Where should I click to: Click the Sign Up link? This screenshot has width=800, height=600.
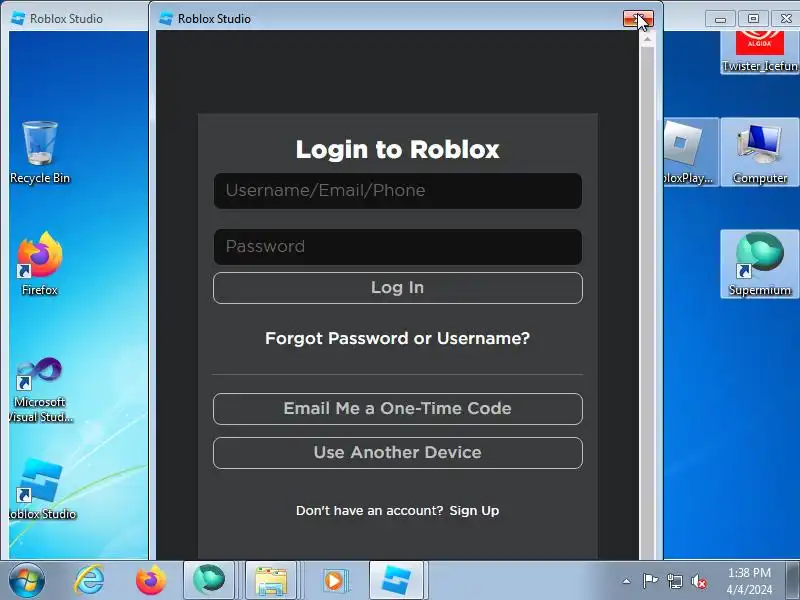pos(474,511)
